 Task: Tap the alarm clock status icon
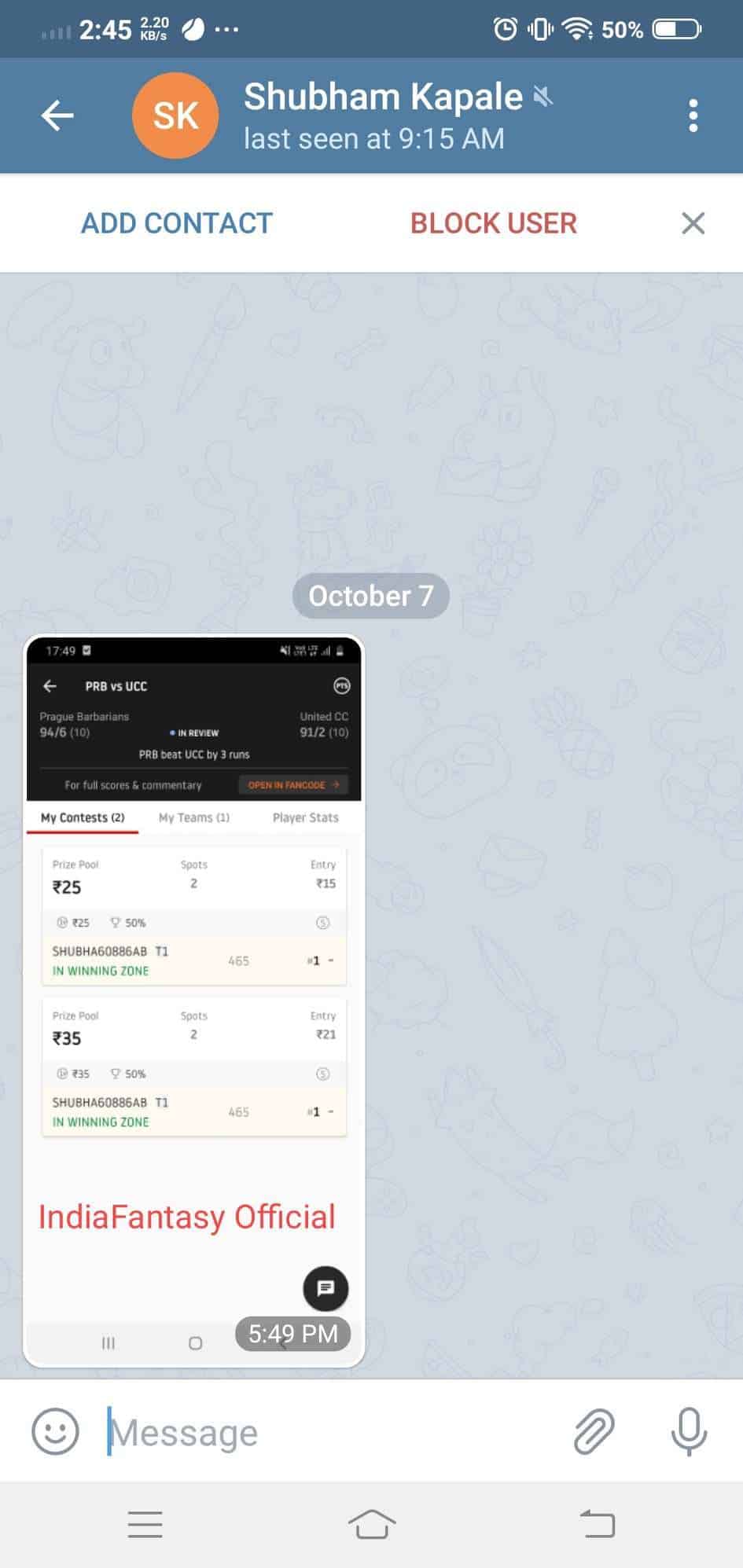[505, 30]
